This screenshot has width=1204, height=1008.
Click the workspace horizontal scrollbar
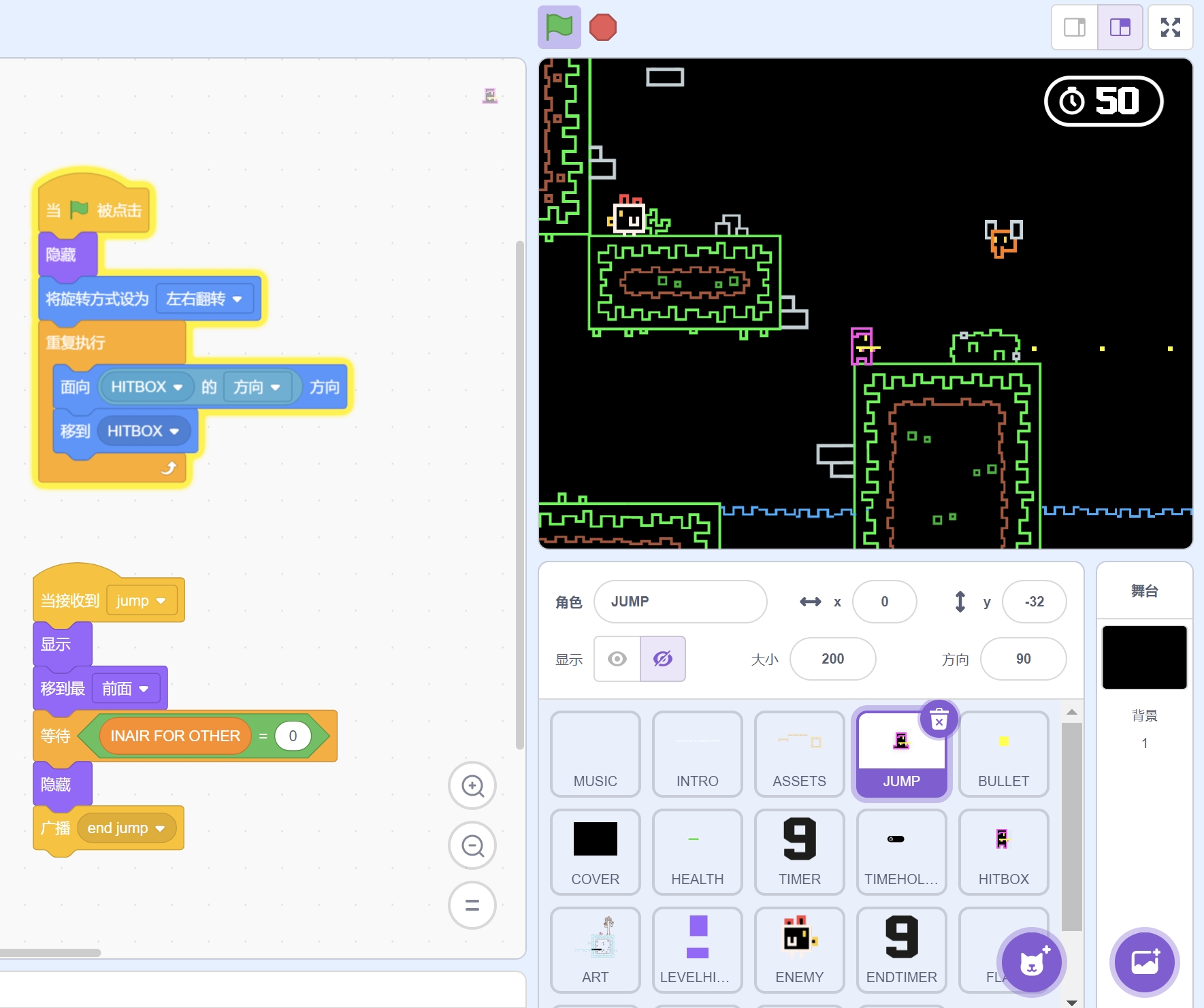49,952
